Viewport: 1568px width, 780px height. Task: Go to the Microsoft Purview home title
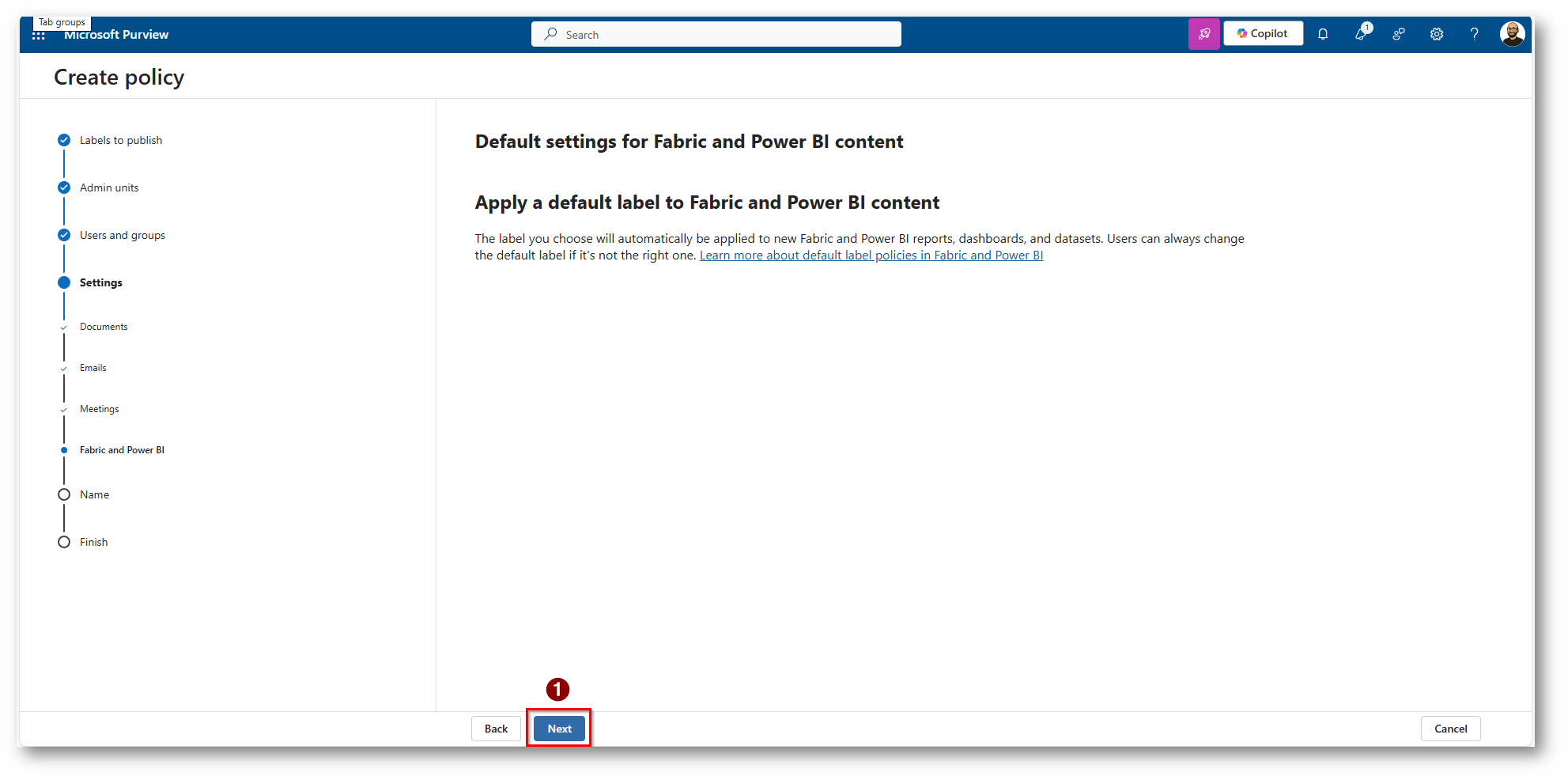tap(116, 35)
